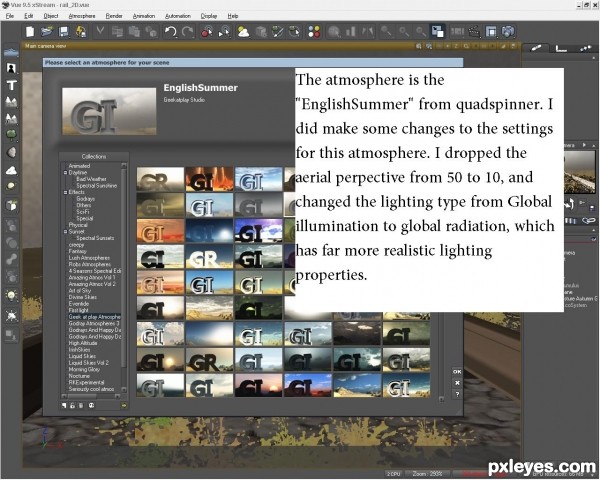The image size is (600, 480).
Task: Select the High Altitude collection
Action: (x=83, y=343)
